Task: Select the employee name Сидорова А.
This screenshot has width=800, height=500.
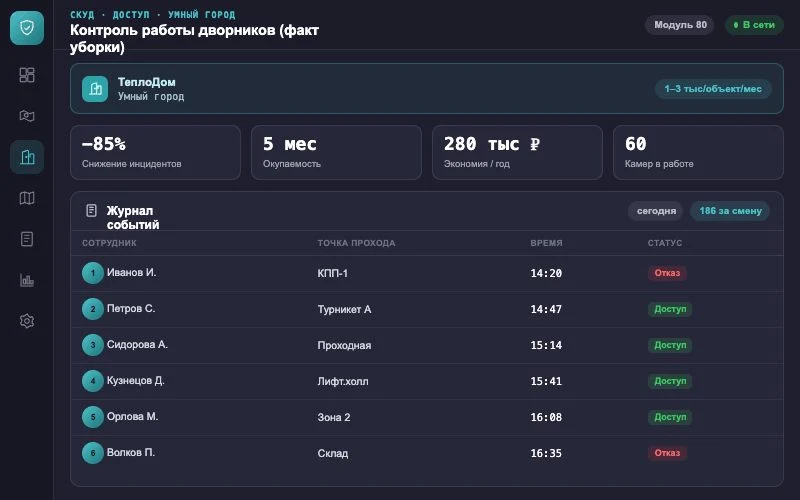Action: click(x=137, y=344)
